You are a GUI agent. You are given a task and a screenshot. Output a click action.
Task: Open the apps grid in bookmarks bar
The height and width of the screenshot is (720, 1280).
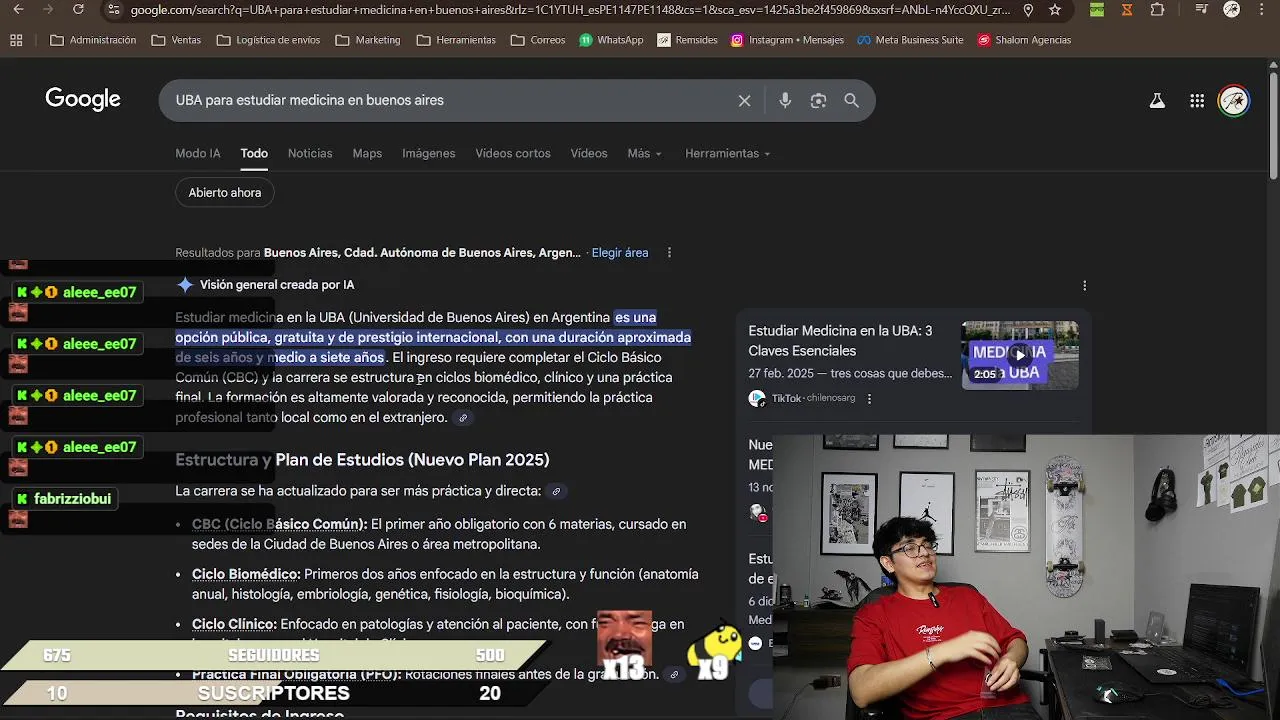[x=16, y=40]
